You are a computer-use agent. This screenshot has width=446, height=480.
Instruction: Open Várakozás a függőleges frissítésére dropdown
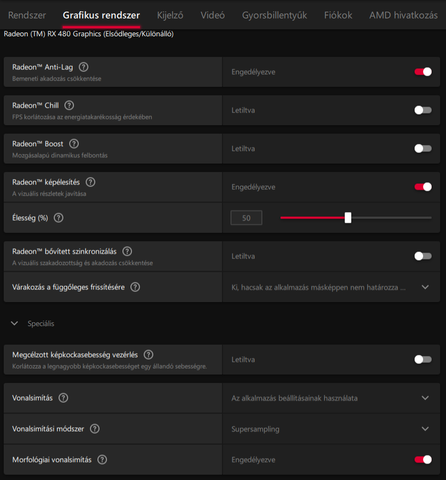pyautogui.click(x=331, y=287)
